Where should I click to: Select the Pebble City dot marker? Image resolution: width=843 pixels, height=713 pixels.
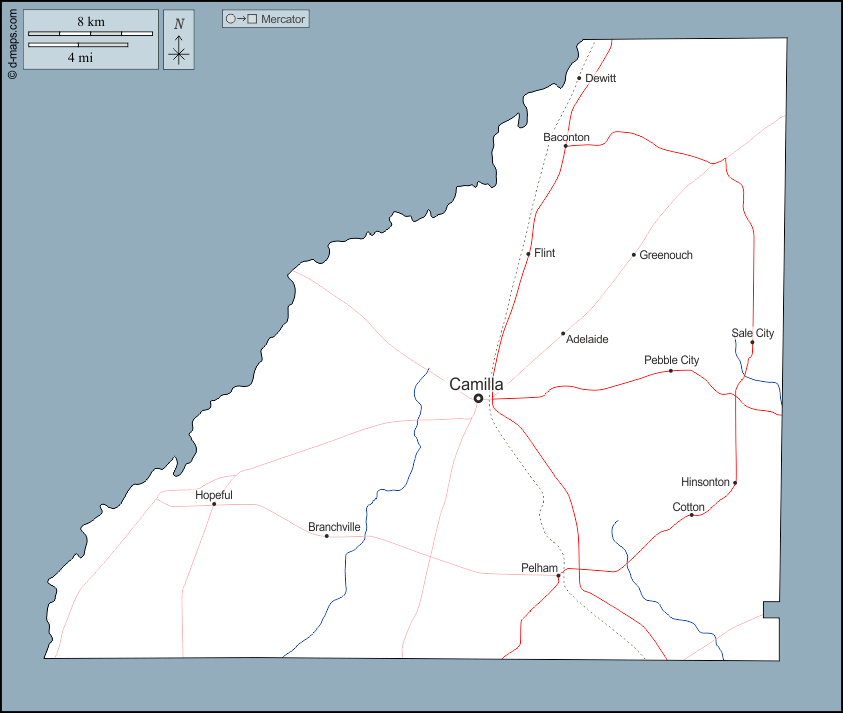pos(670,371)
